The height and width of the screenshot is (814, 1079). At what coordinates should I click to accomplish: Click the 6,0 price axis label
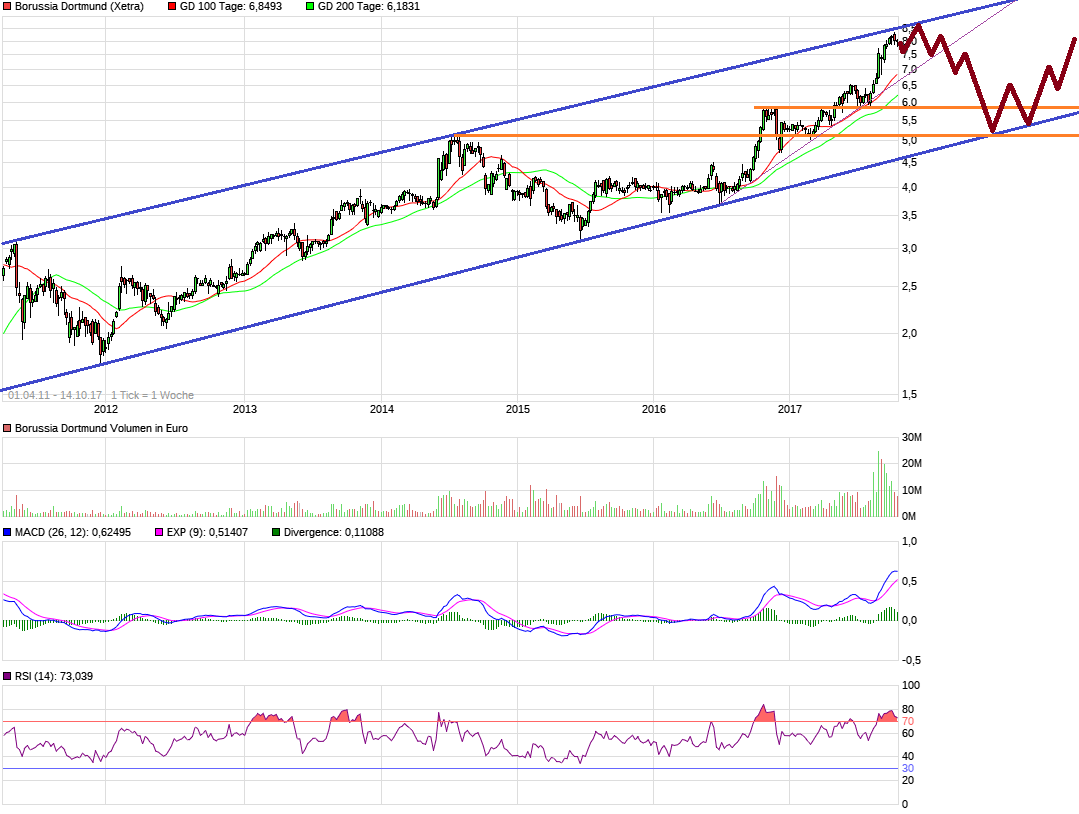pyautogui.click(x=909, y=103)
